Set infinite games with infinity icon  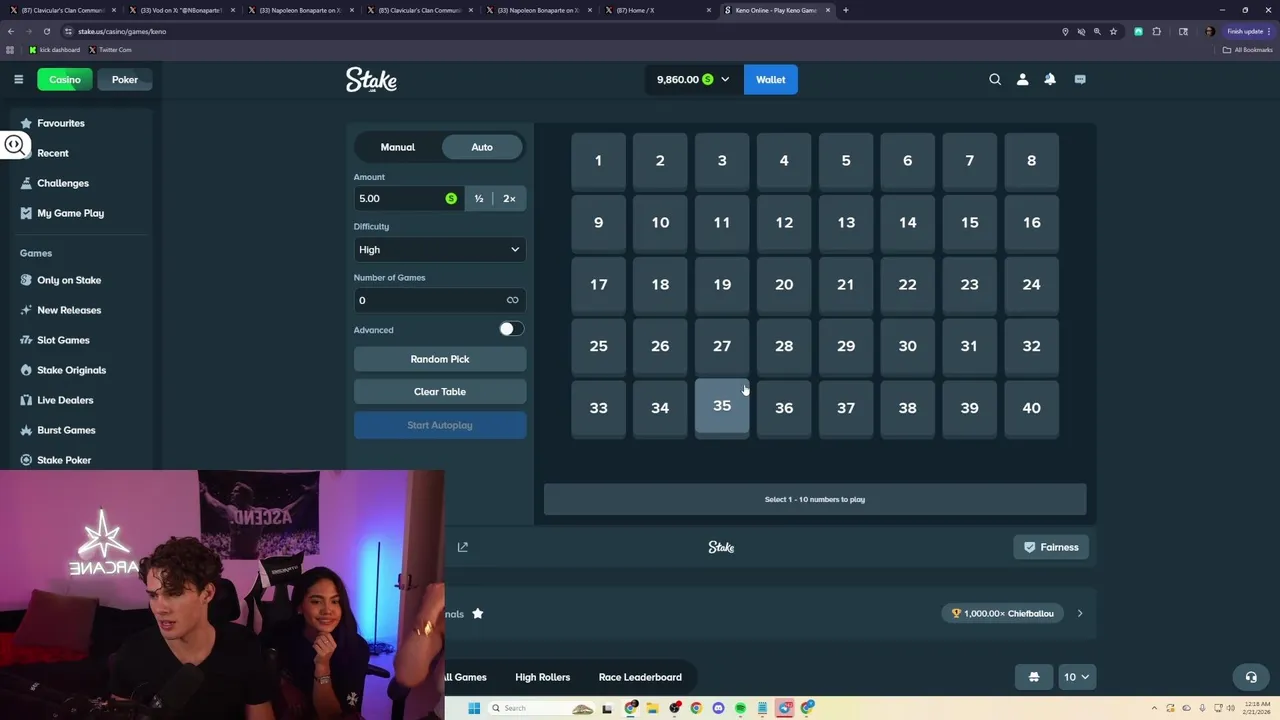tap(512, 300)
